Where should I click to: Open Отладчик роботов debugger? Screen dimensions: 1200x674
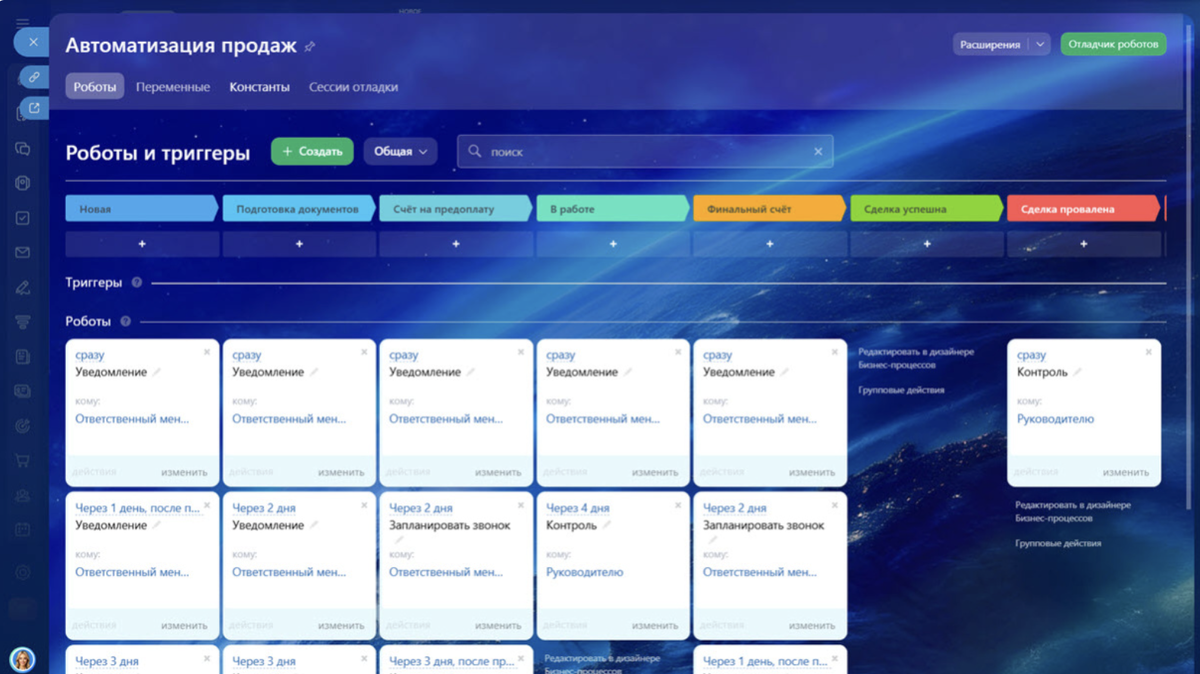(x=1113, y=44)
